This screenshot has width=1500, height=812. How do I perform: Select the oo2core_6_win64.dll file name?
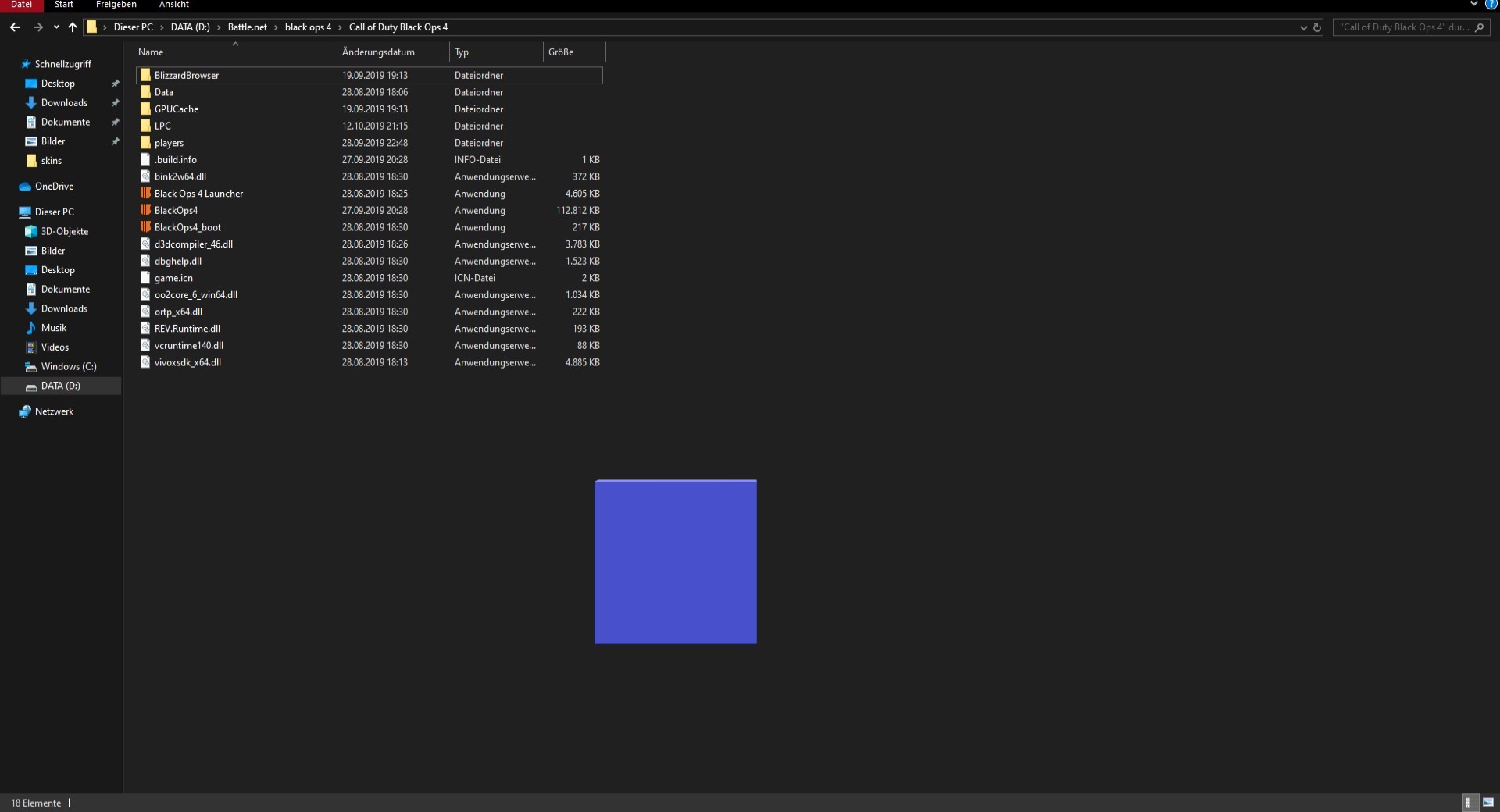click(x=196, y=295)
